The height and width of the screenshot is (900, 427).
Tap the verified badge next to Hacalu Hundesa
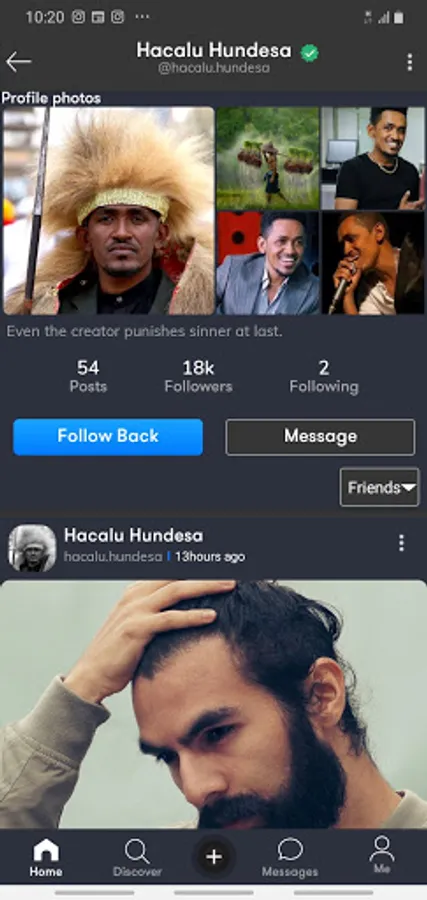[x=309, y=53]
